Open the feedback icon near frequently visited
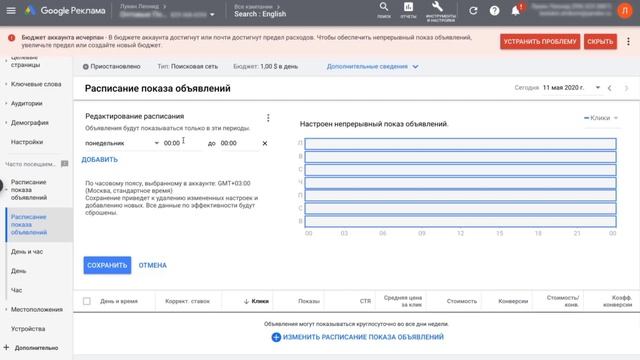This screenshot has height=360, width=640. tap(64, 164)
